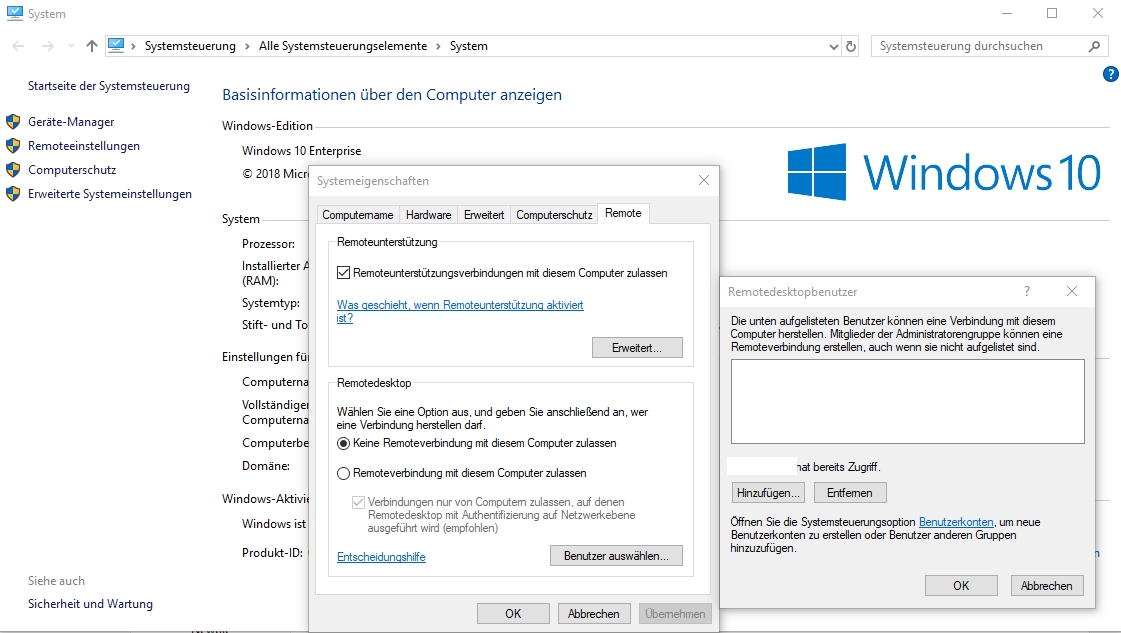Toggle the network level authentication checkbox

pyautogui.click(x=358, y=502)
